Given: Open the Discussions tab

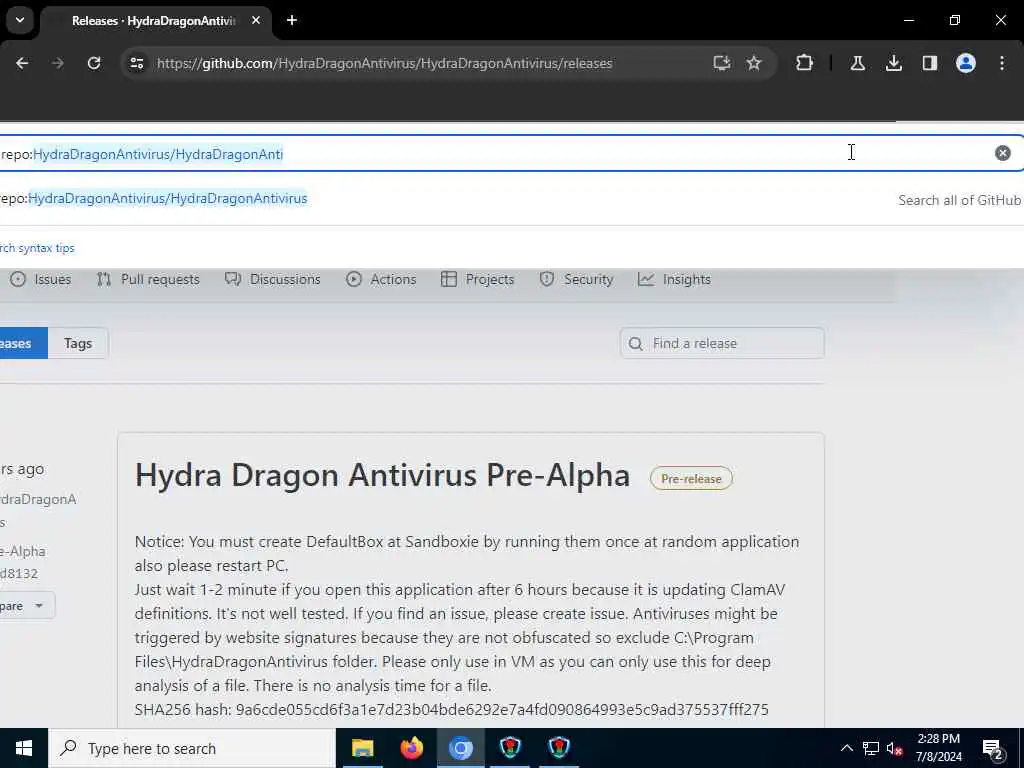Looking at the screenshot, I should (272, 280).
